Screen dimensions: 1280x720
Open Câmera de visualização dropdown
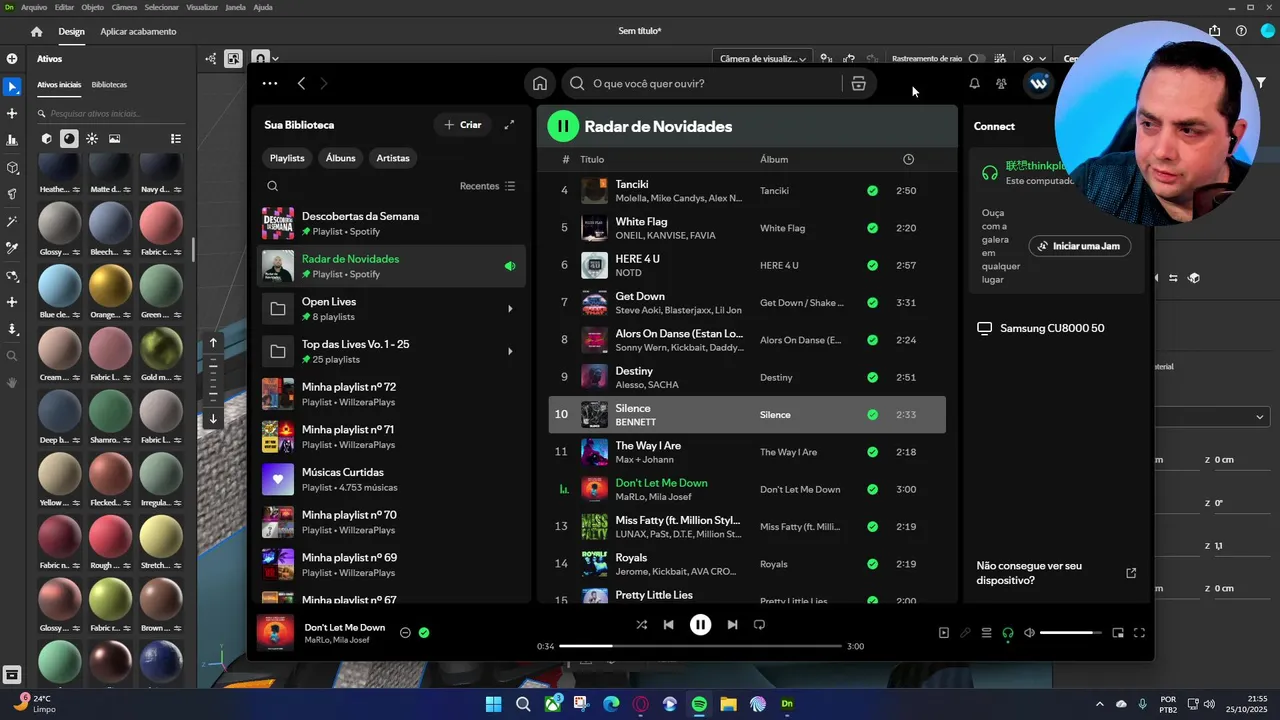tap(762, 59)
